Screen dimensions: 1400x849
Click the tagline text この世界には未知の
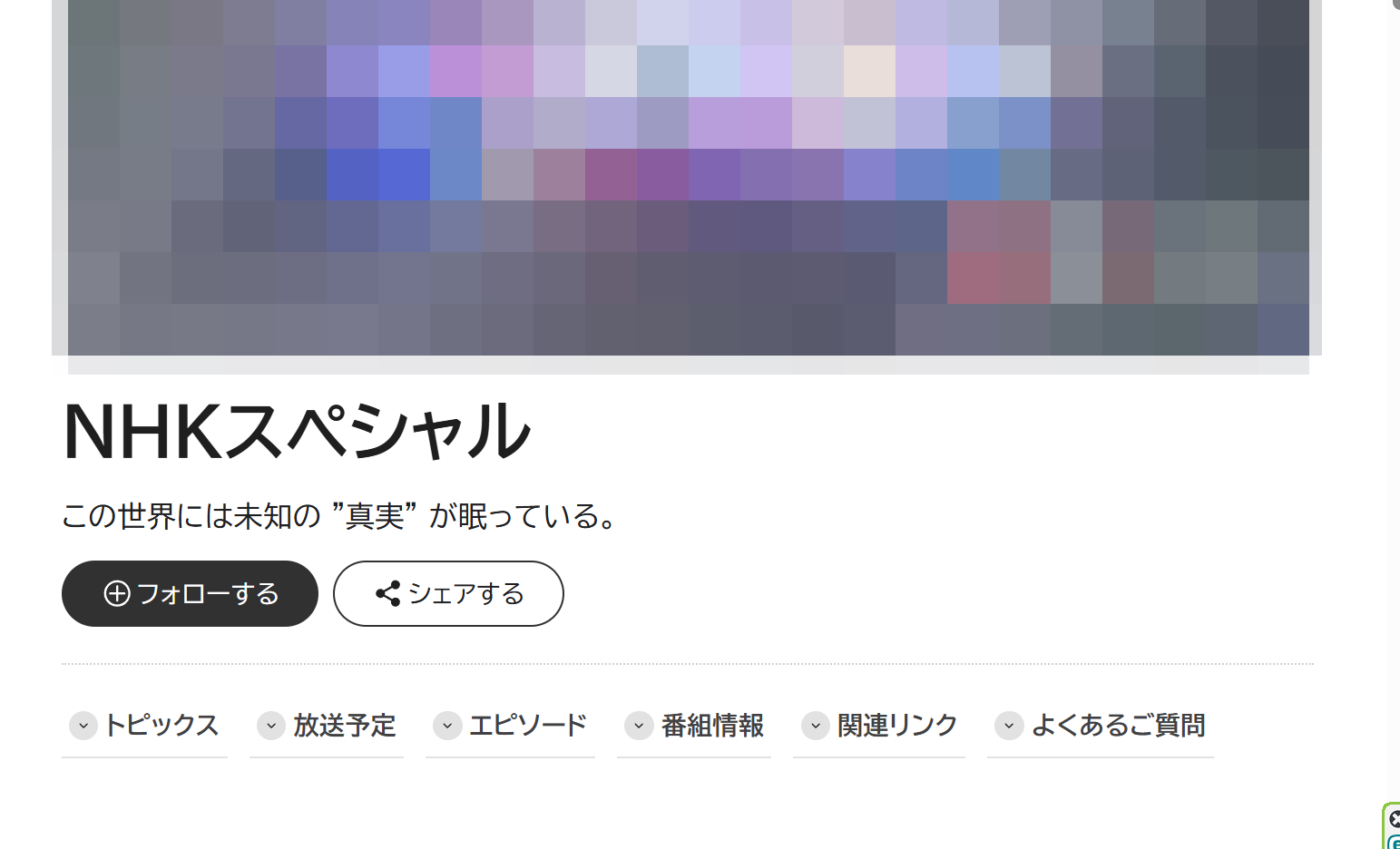point(191,516)
